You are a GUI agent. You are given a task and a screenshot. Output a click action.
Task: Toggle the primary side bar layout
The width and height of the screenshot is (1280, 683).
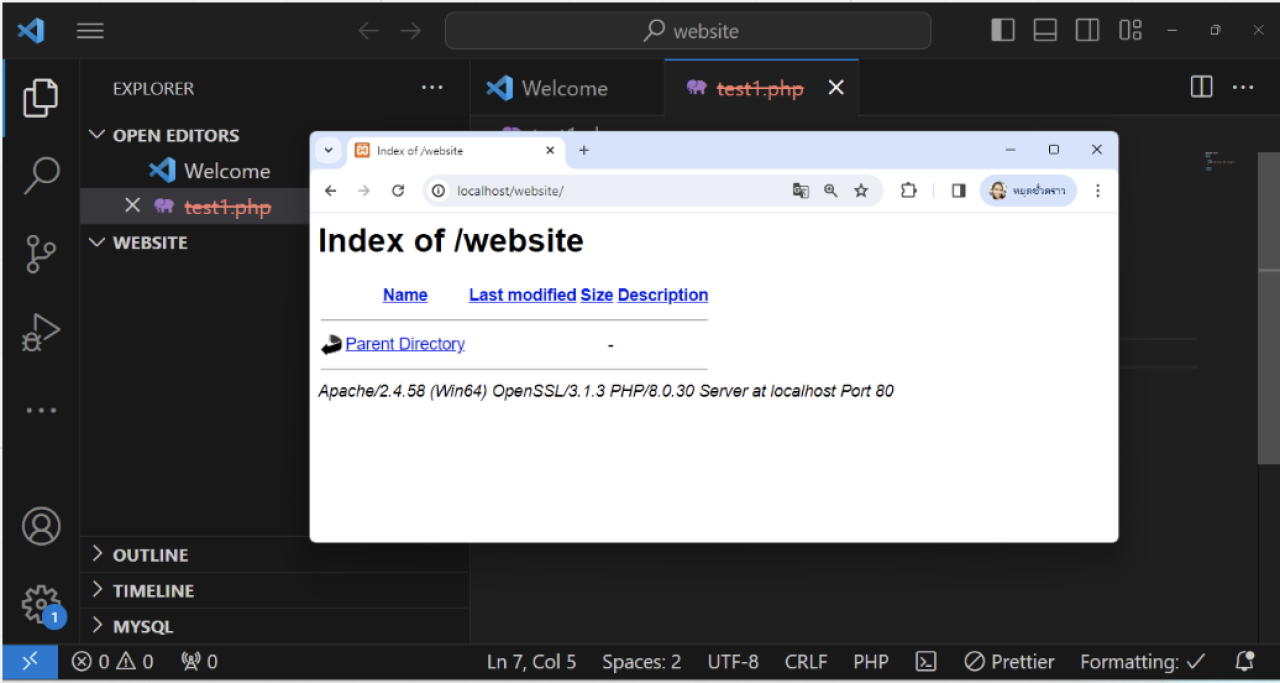click(x=1002, y=31)
